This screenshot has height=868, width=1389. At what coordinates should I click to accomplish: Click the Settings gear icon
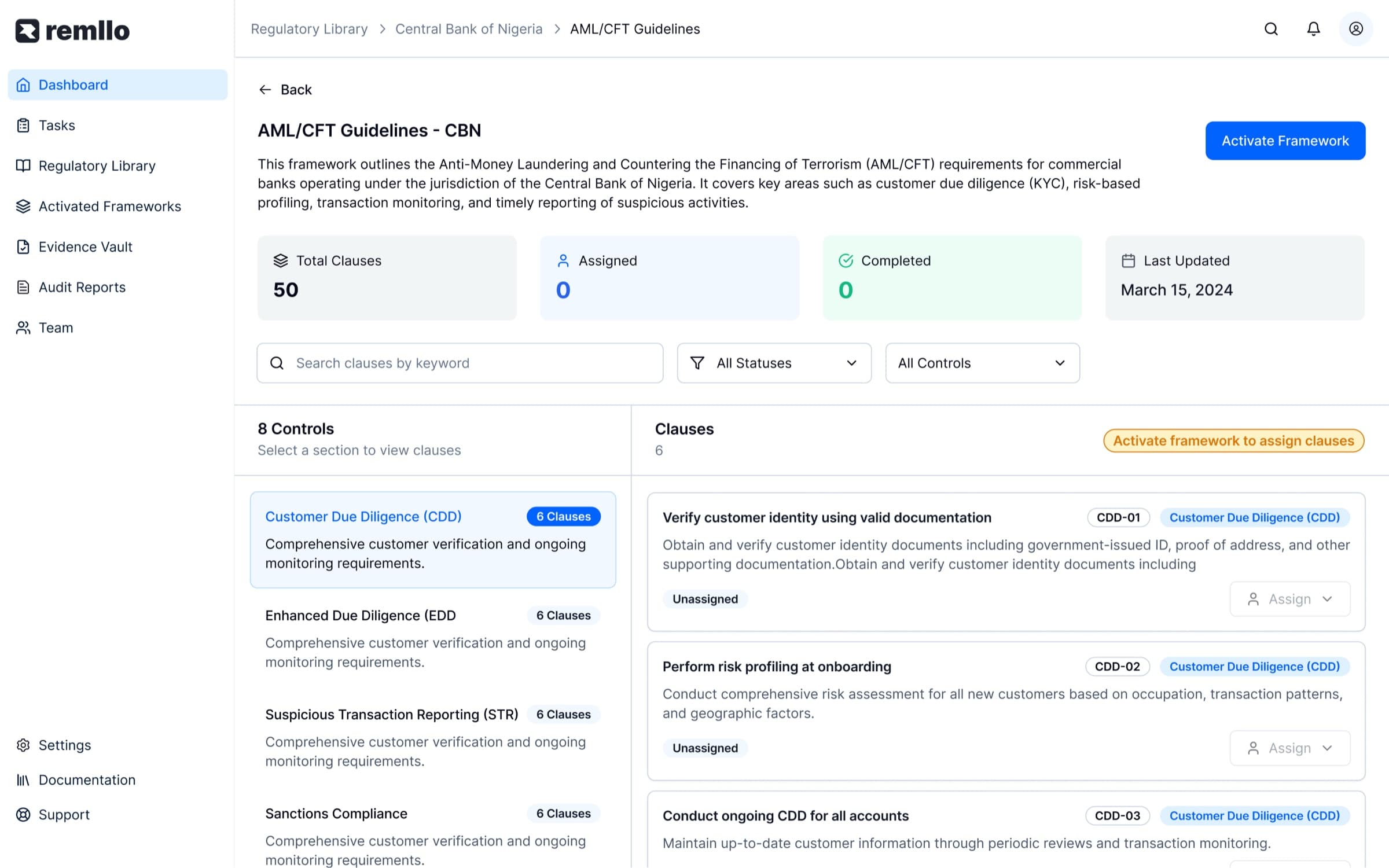click(x=23, y=745)
